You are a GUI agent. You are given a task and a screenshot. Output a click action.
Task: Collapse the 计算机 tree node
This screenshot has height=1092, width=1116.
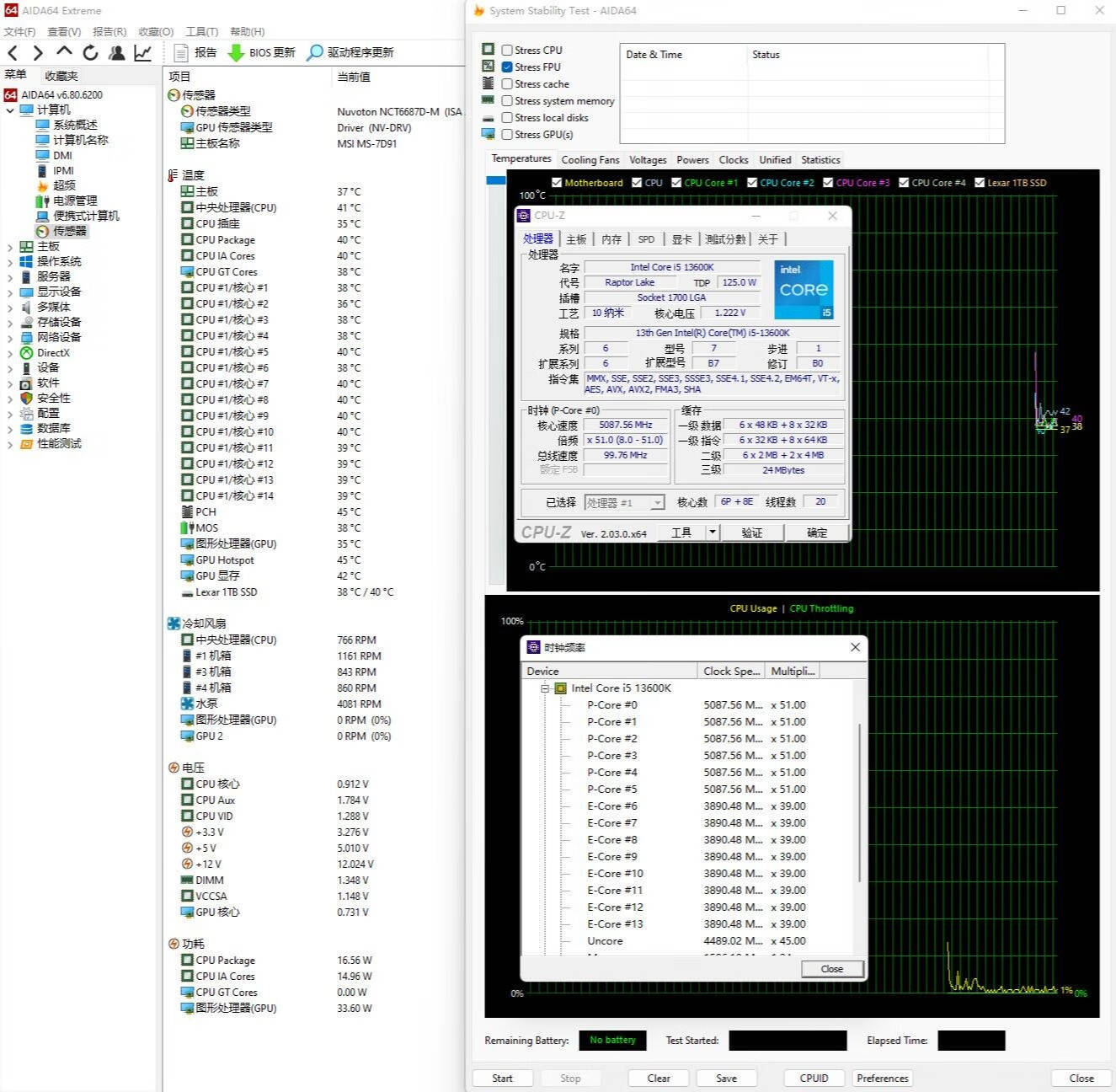(10, 110)
